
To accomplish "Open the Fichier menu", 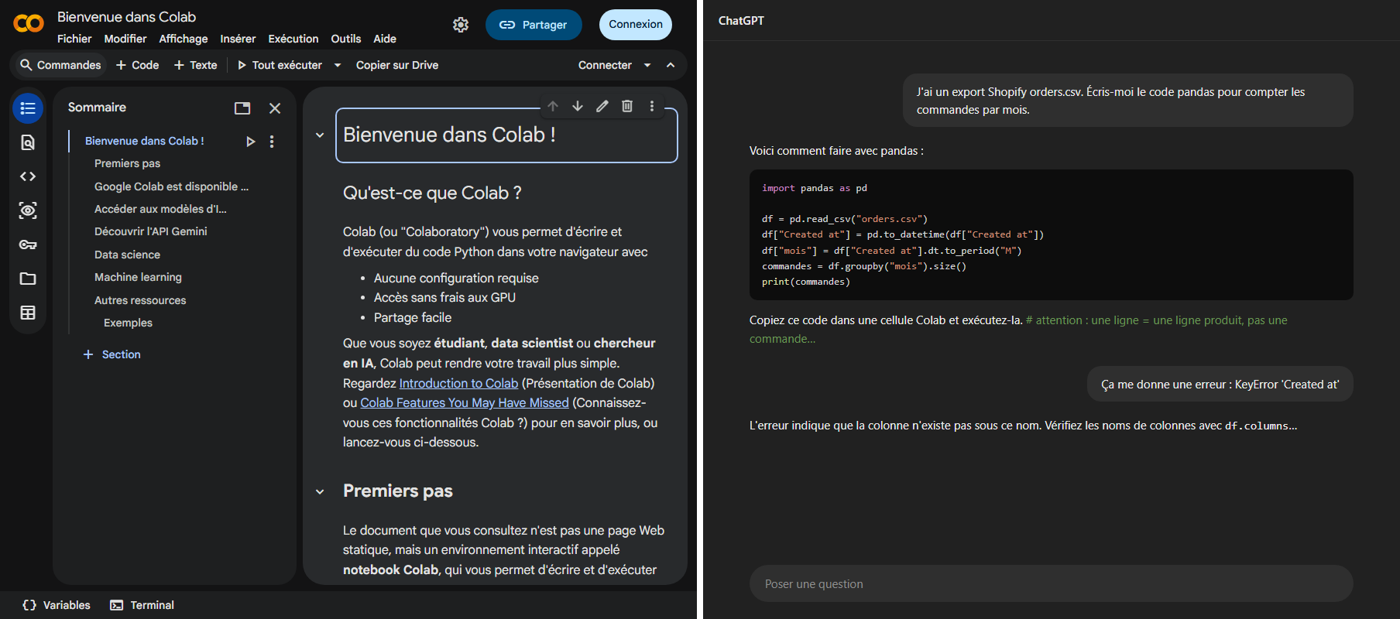I will pos(74,39).
